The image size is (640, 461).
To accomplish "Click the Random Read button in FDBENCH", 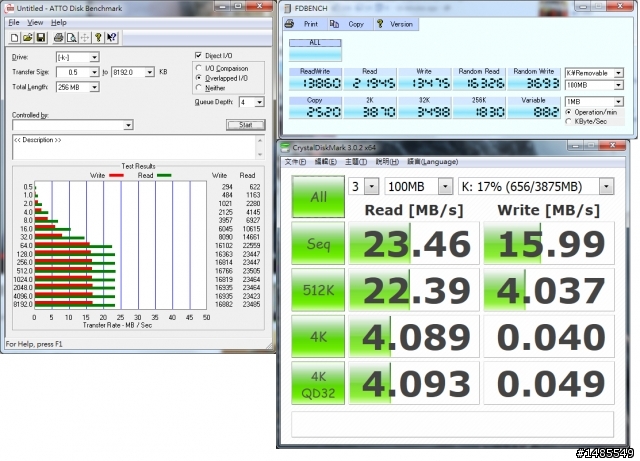I will [479, 79].
